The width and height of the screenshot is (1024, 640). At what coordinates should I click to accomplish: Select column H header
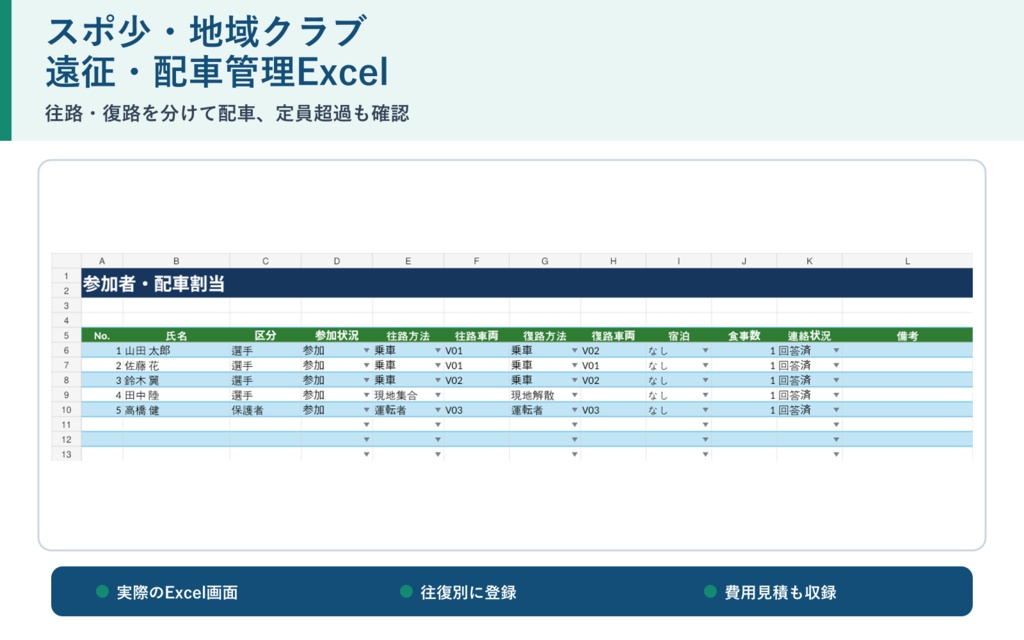point(613,261)
